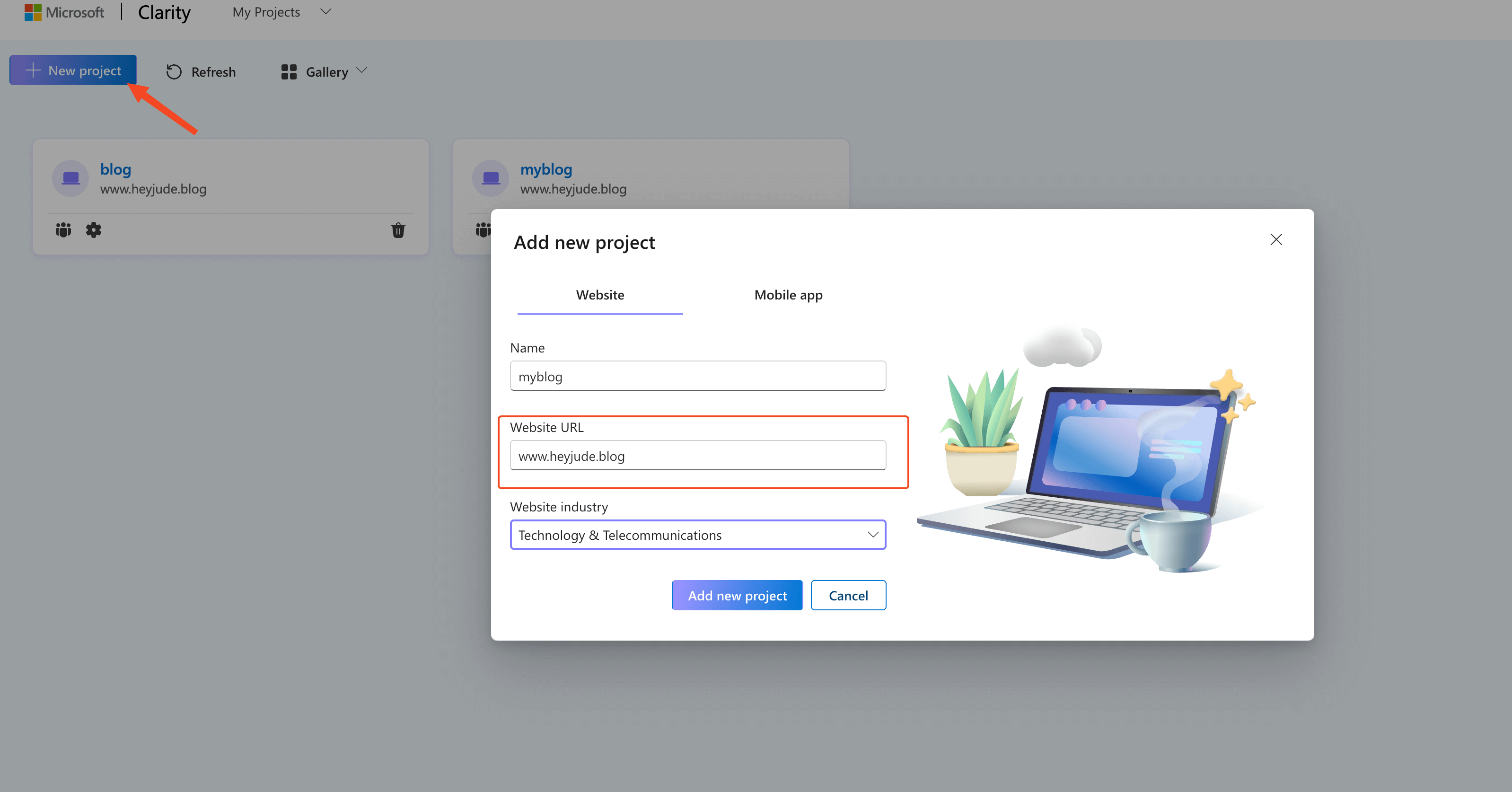Click the New project button
This screenshot has height=792, width=1512.
point(73,70)
